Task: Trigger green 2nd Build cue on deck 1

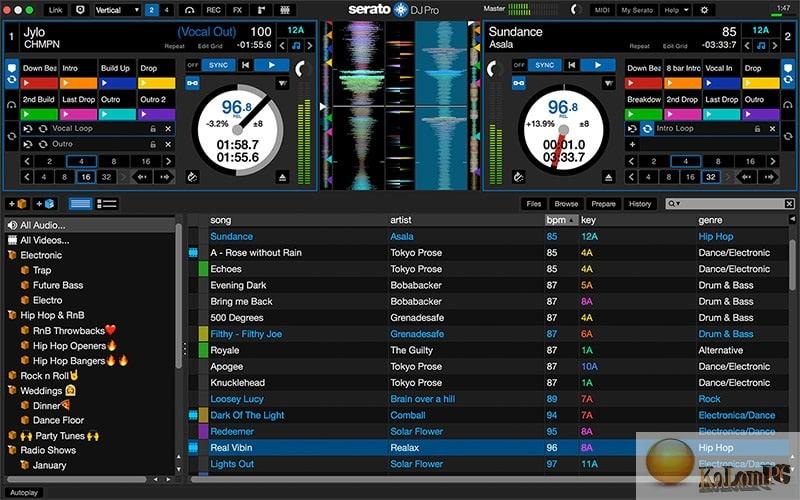Action: click(x=39, y=114)
